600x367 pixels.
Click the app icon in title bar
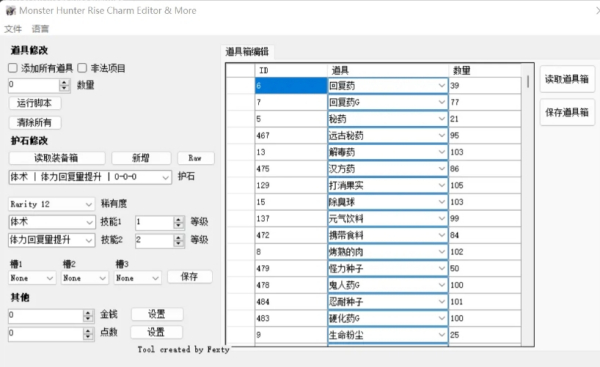[x=10, y=10]
